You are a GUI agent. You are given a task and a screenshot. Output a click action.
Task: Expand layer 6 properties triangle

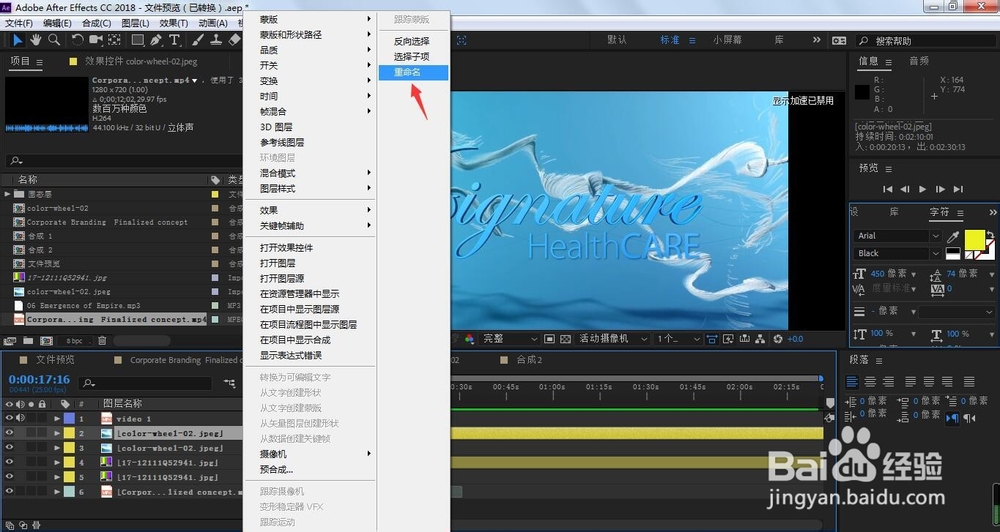pyautogui.click(x=57, y=492)
